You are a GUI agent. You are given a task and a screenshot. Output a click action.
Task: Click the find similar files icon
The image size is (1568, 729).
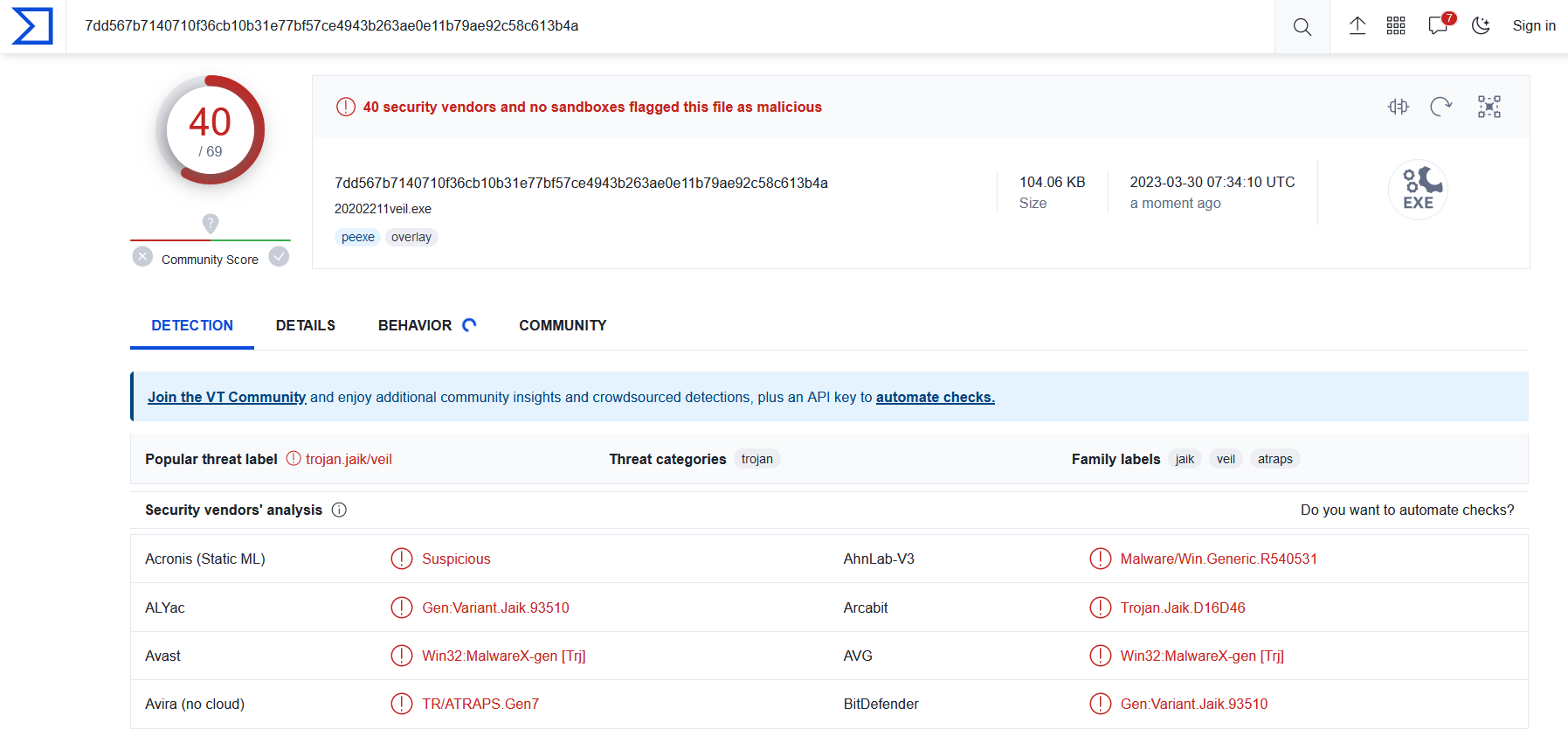(x=1399, y=107)
